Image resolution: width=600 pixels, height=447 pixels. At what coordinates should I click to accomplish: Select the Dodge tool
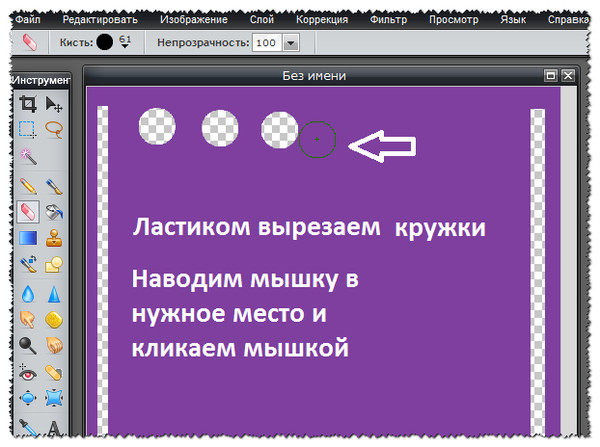28,346
